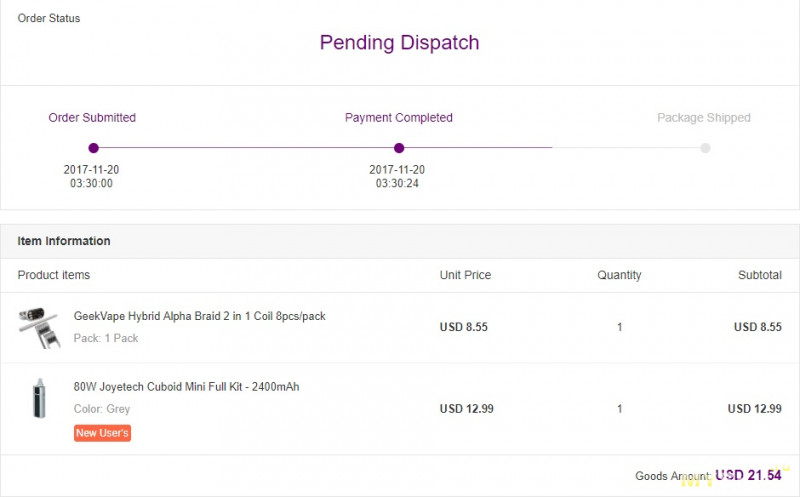Open 80W Joyetech Cuboid Mini Full Kit link
The image size is (800, 497).
tap(186, 387)
